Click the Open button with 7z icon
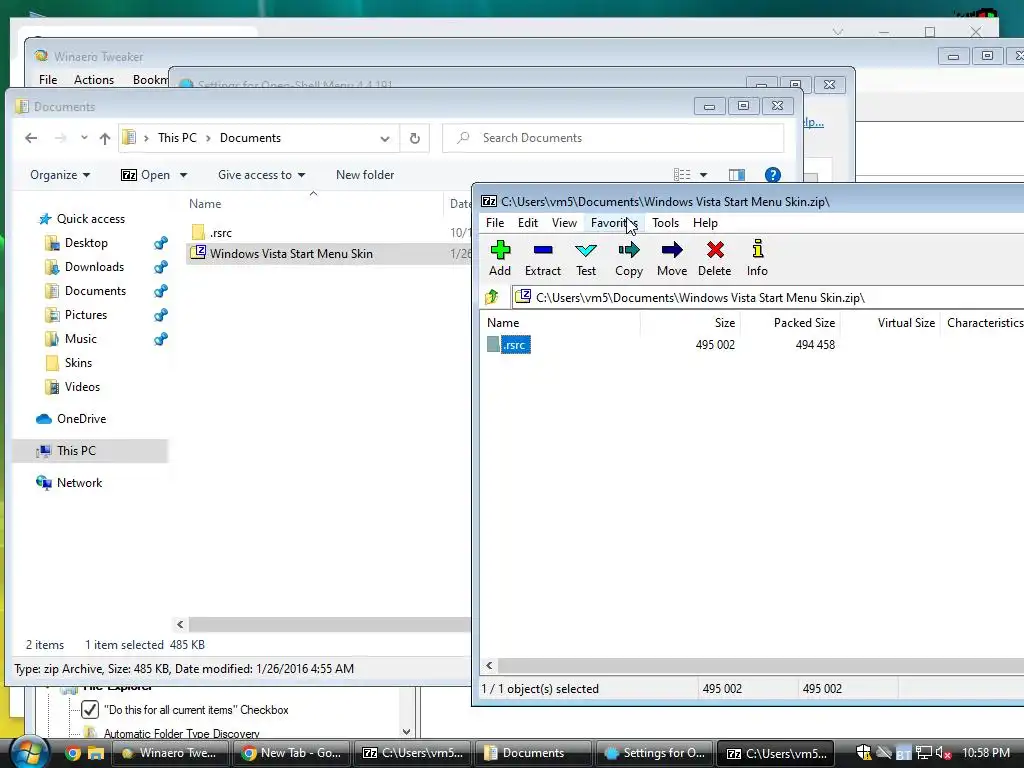The image size is (1024, 768). (146, 175)
